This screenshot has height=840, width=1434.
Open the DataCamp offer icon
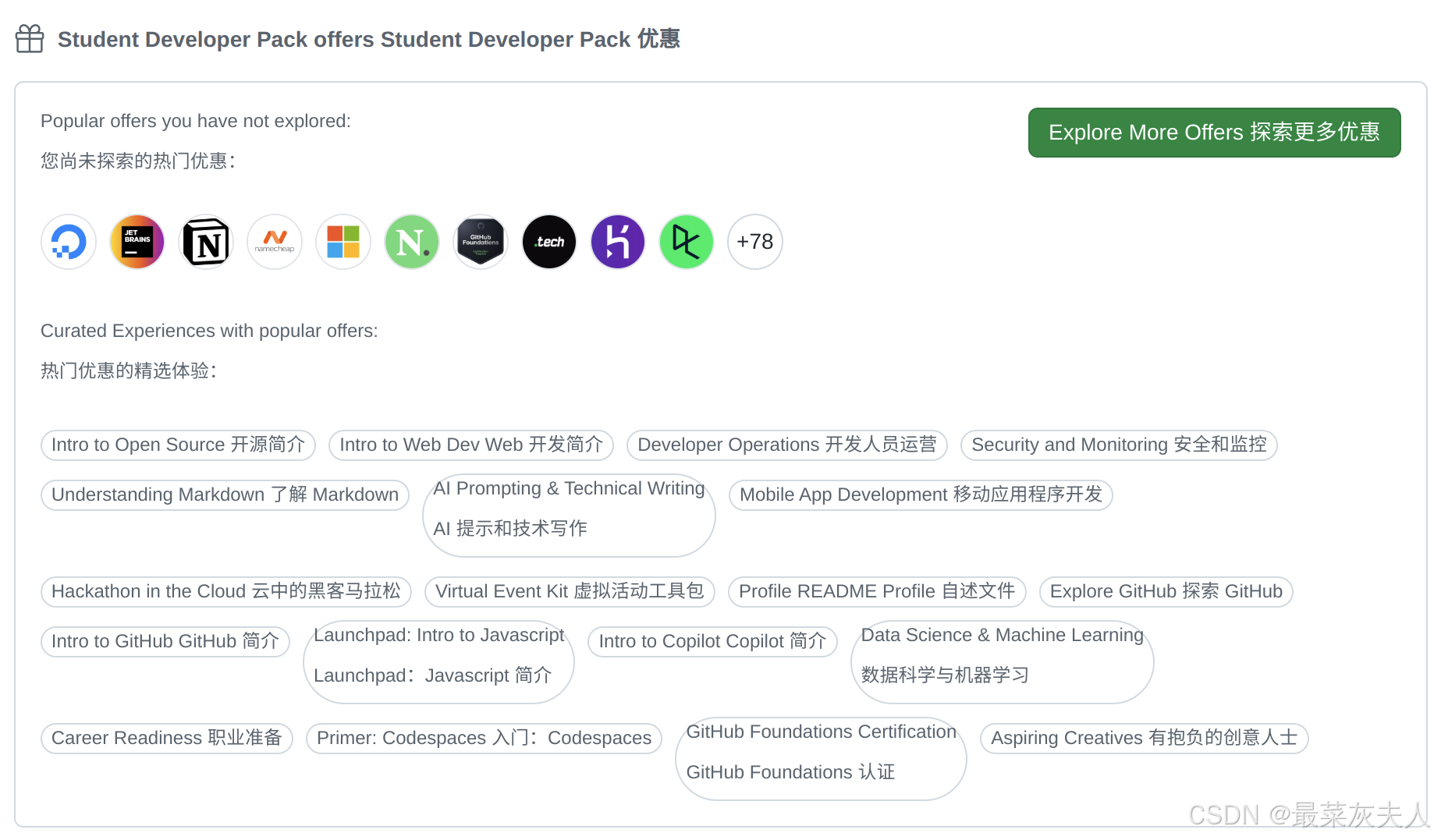687,242
